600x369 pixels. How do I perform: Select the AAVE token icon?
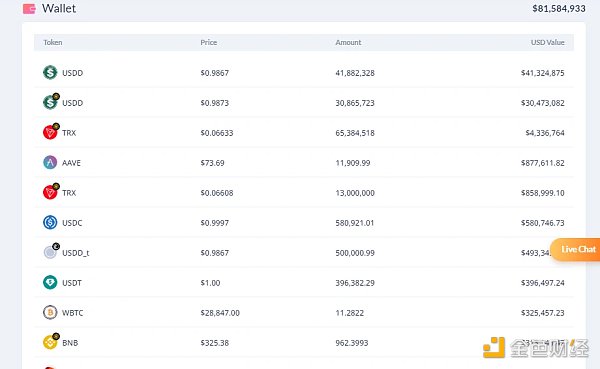pos(50,162)
